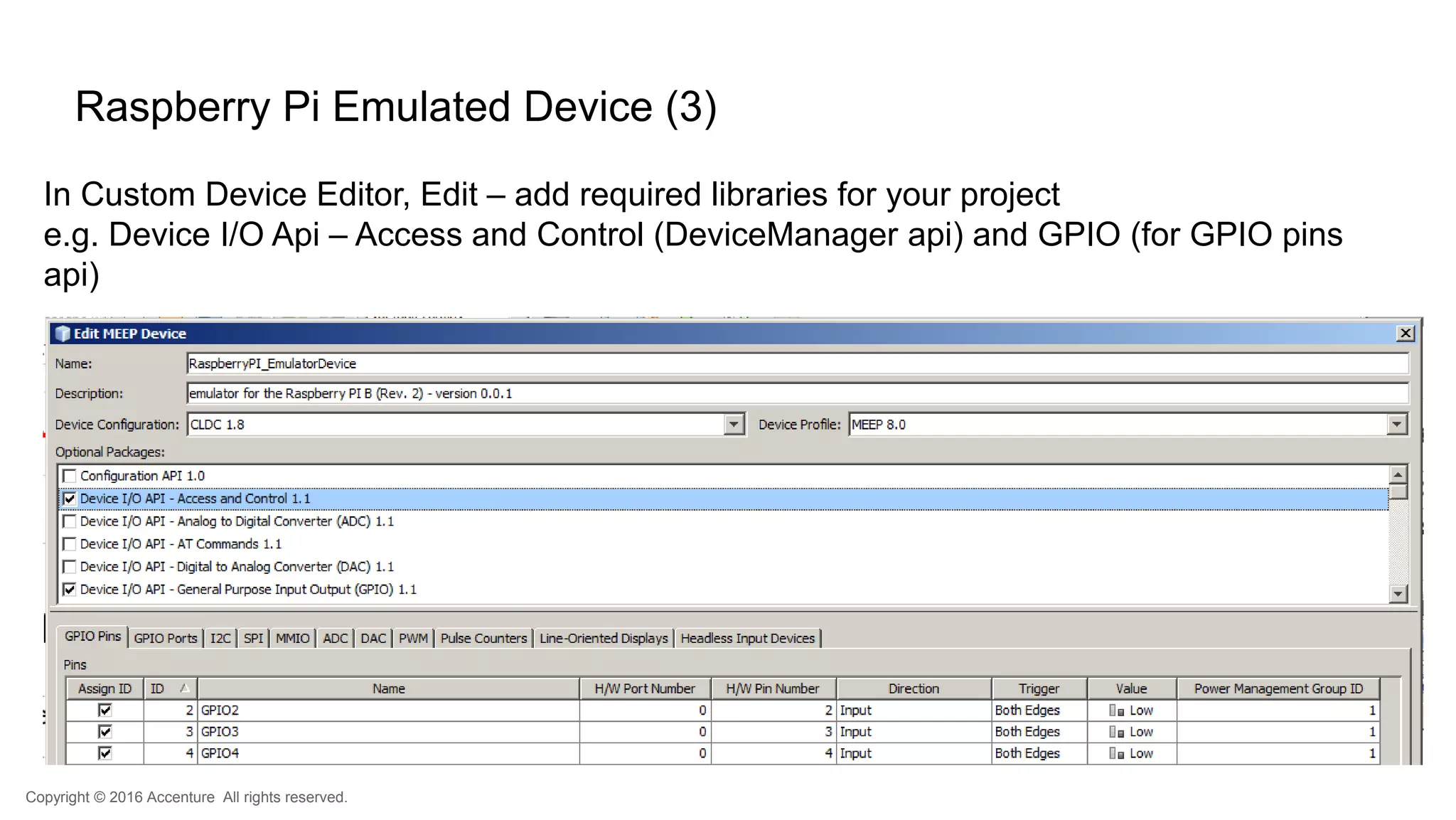This screenshot has height=820, width=1456.
Task: Sort by the Name column header
Action: click(x=388, y=688)
